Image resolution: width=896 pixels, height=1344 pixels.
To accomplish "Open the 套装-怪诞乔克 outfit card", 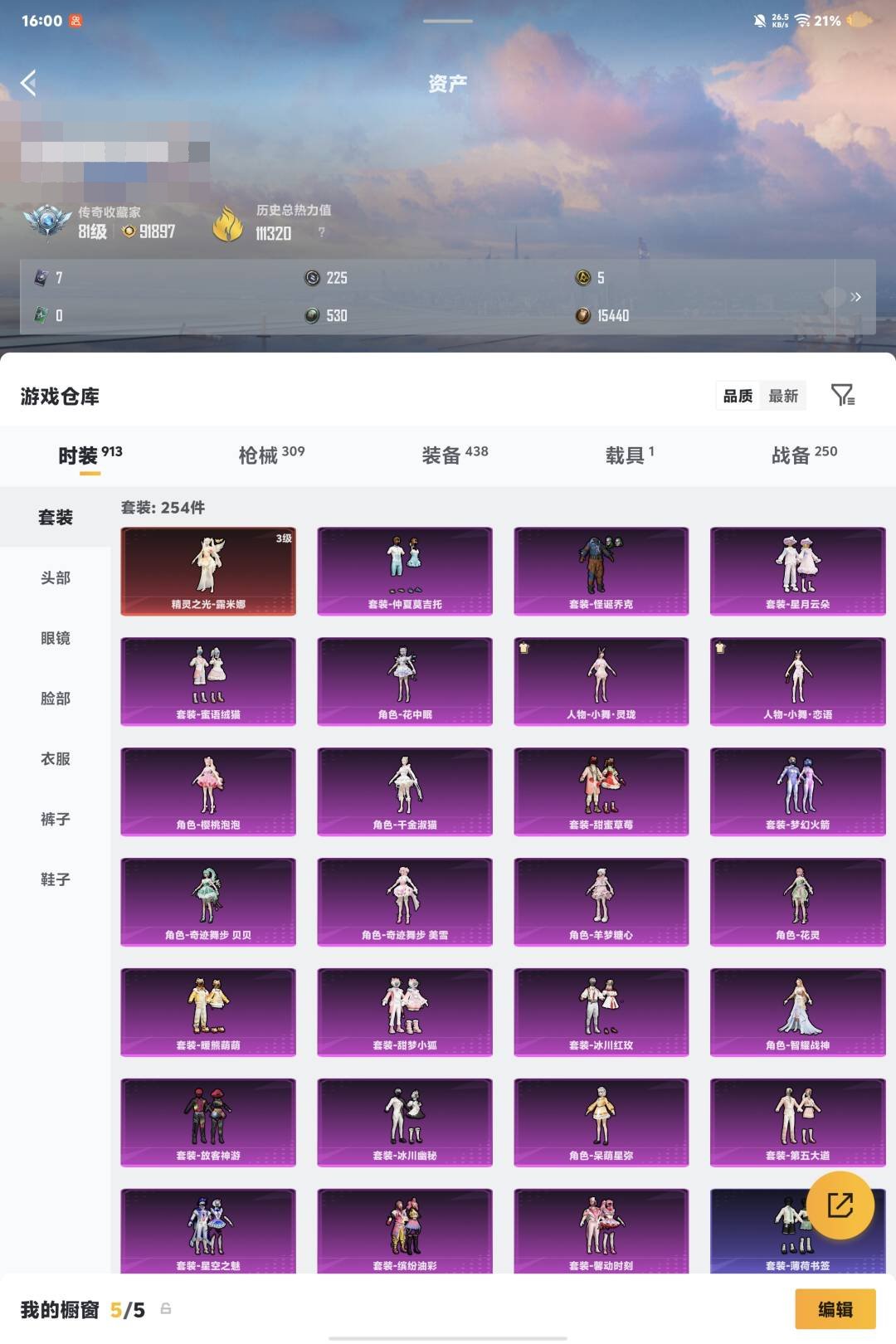I will 601,572.
